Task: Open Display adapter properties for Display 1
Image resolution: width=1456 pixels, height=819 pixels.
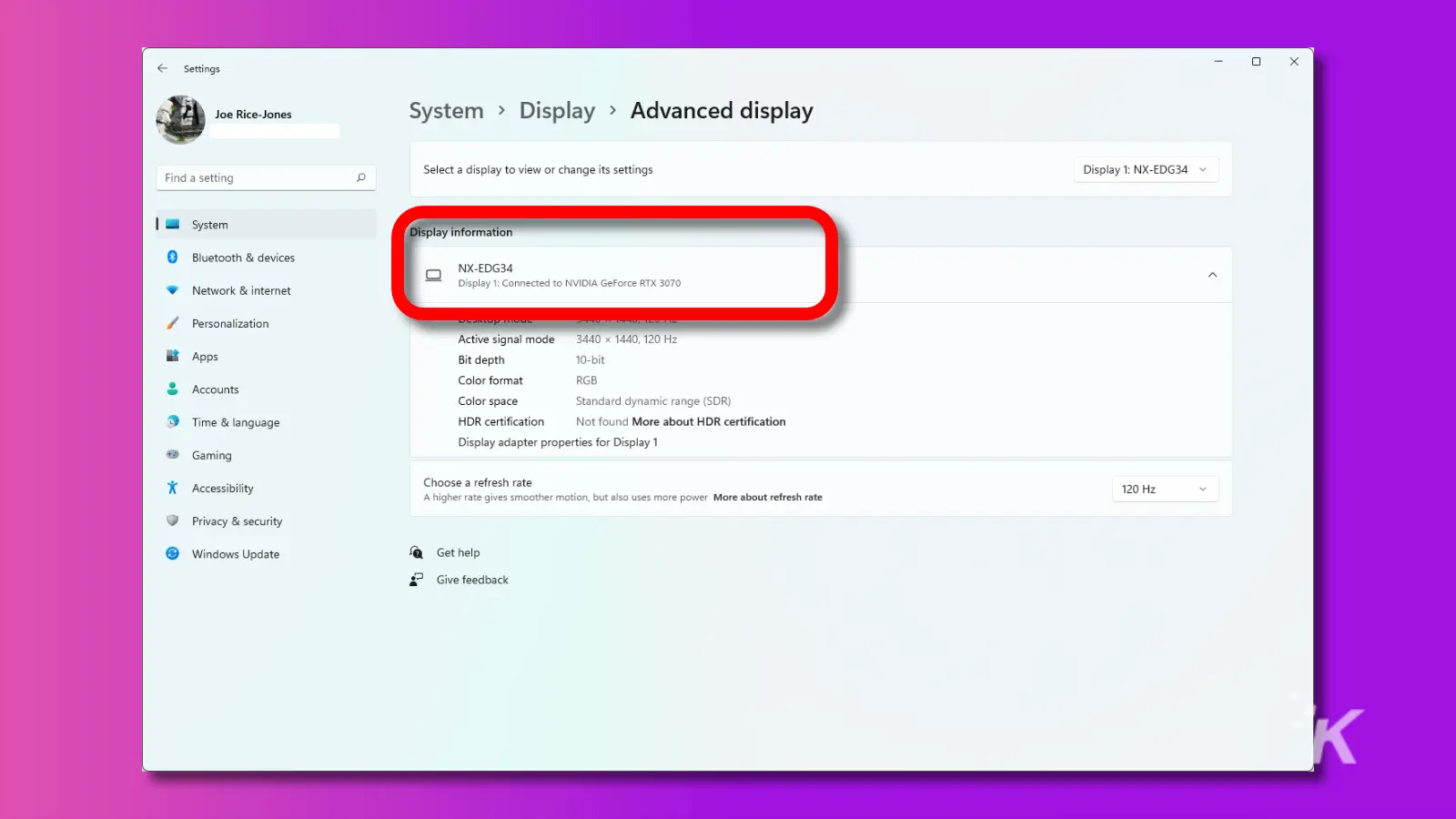Action: (558, 442)
